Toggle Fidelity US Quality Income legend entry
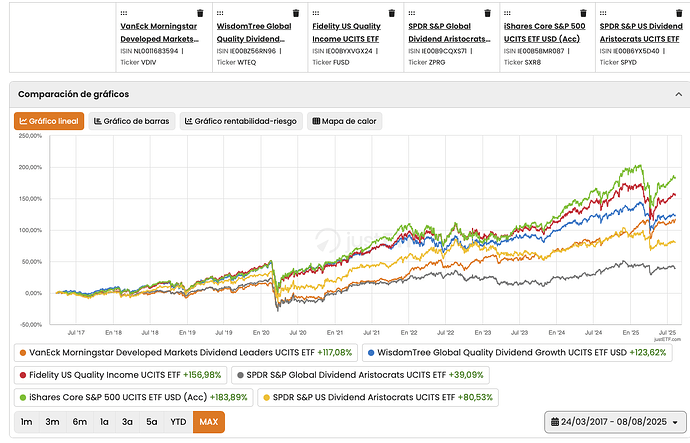Viewport: 690px width, 443px height. (120, 375)
